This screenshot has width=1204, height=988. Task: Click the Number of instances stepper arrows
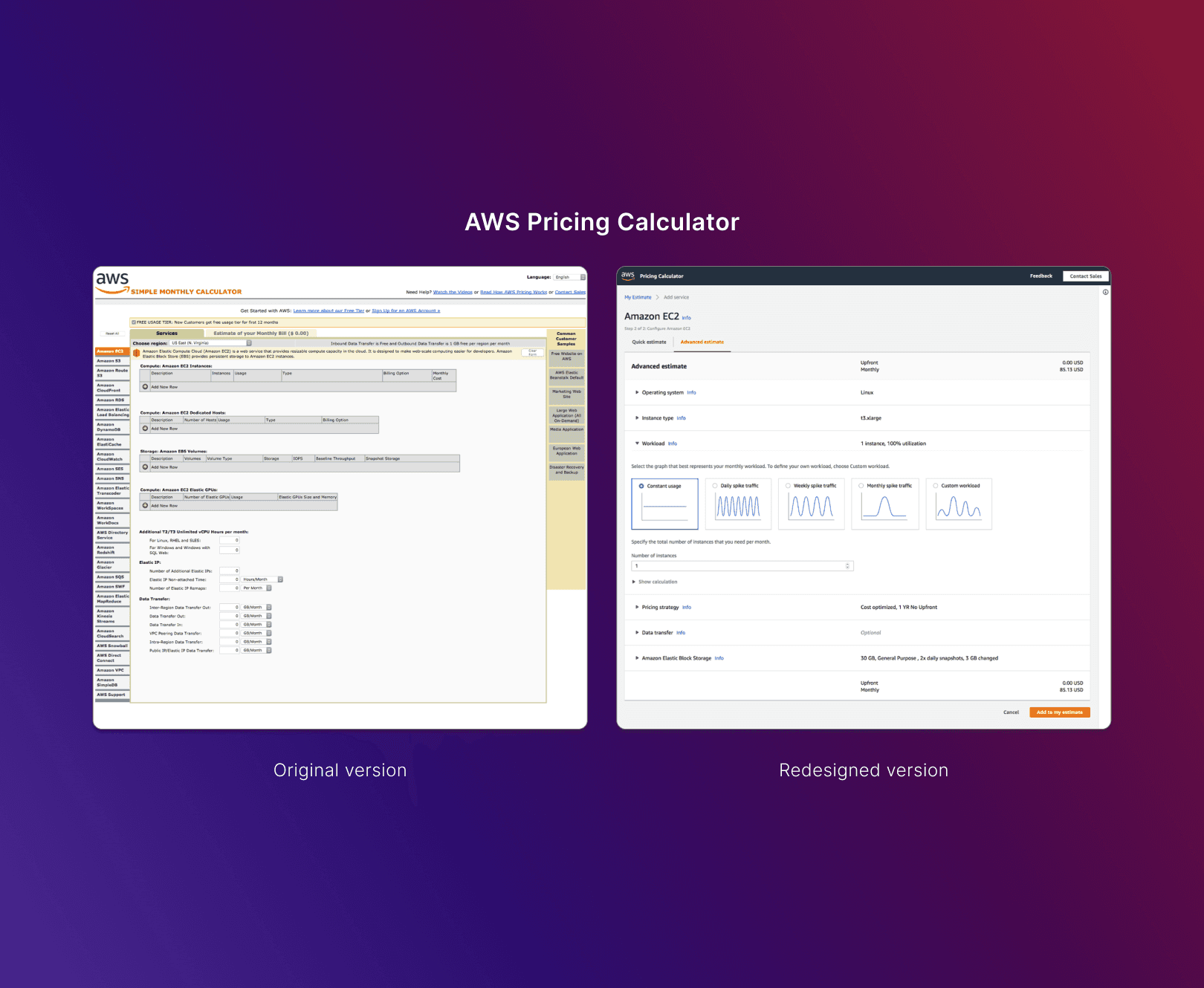[847, 566]
